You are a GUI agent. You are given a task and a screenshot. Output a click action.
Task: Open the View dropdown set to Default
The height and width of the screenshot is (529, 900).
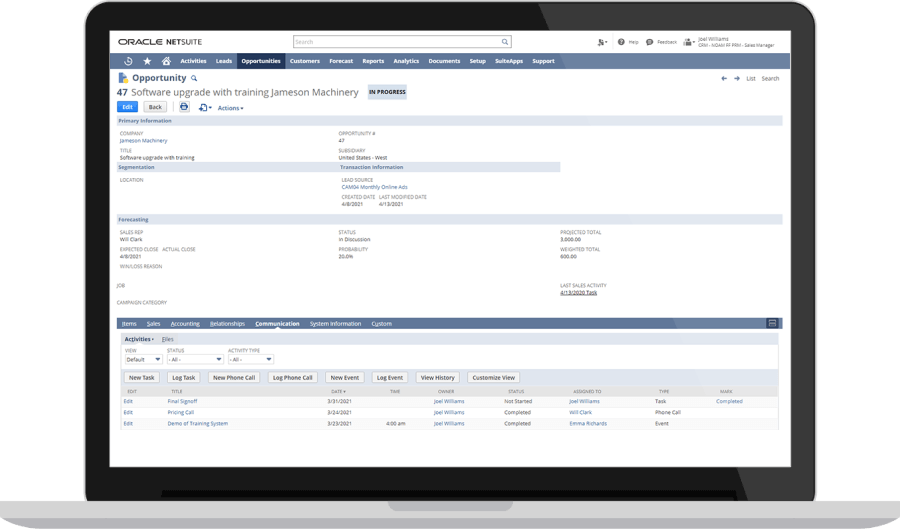(143, 359)
